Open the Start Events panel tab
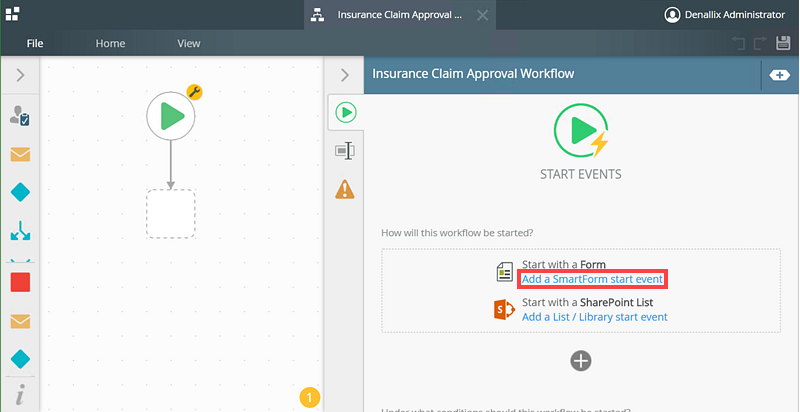This screenshot has height=412, width=800. [x=346, y=112]
